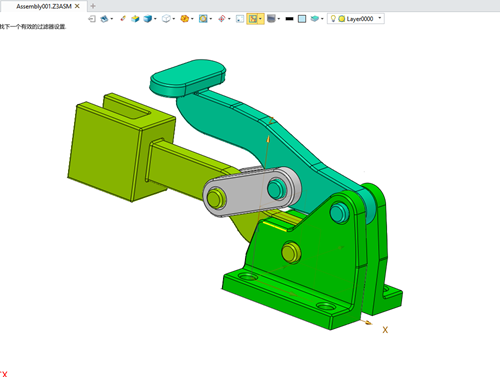
Task: Click the exit/return icon at toolbar start
Action: tap(92, 19)
